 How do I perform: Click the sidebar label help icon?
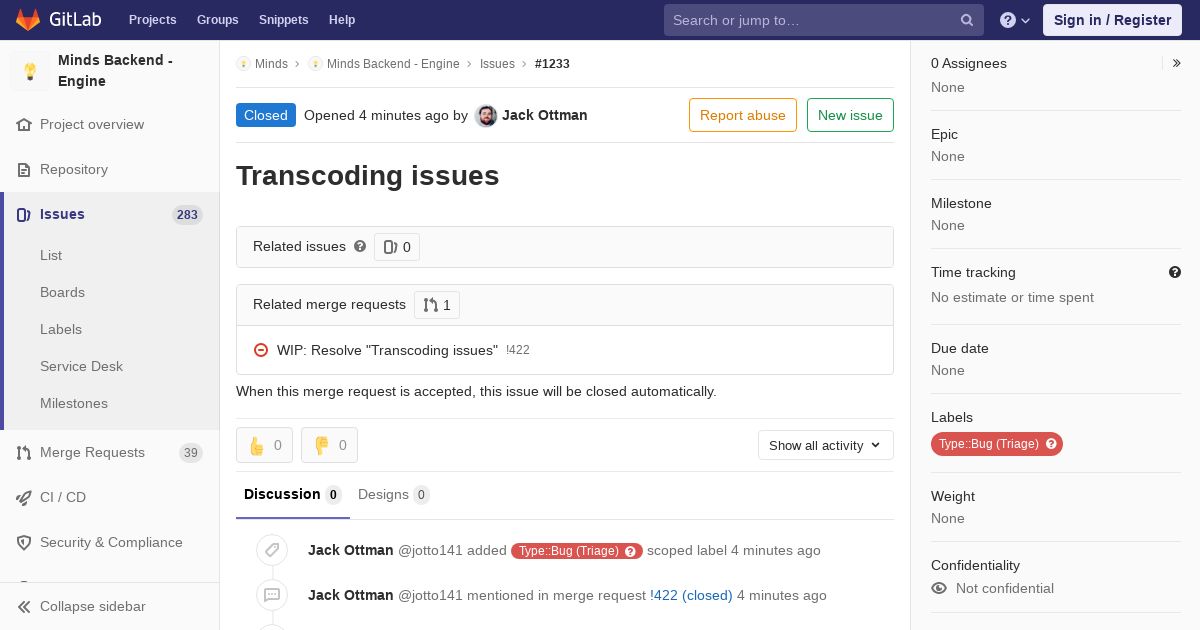point(1051,444)
